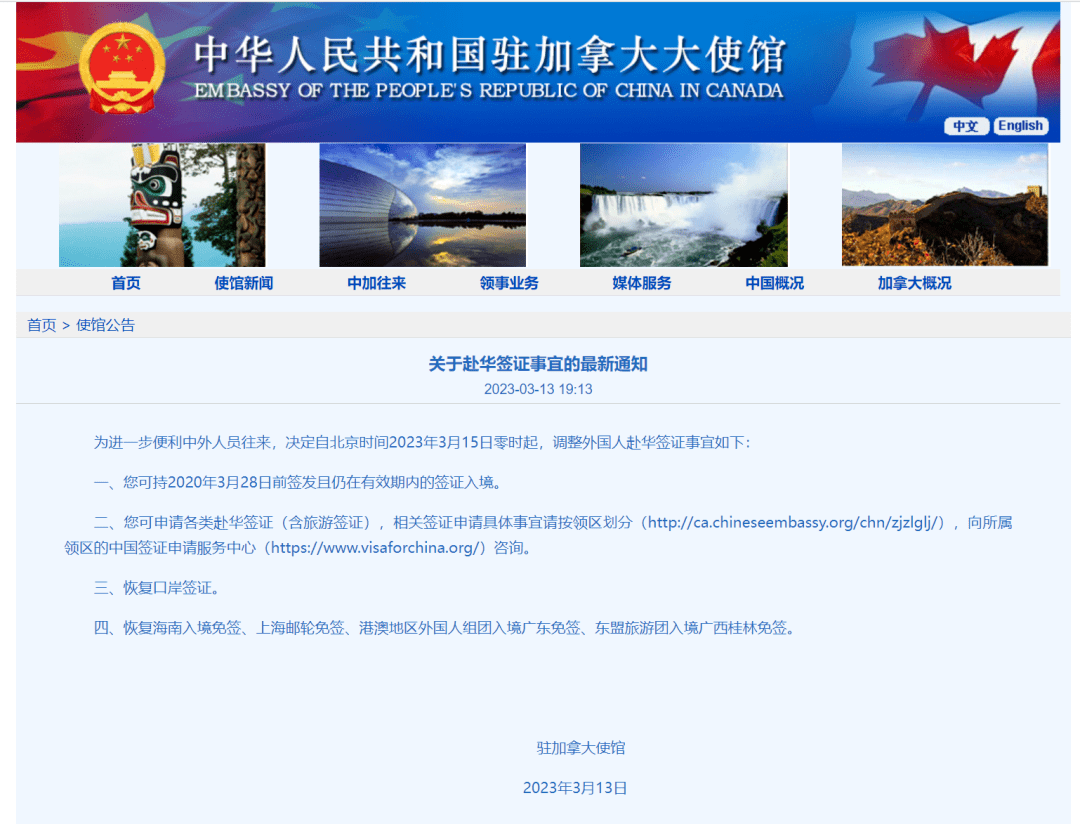Open the 媒体服务 section
Screen dimensions: 1080x824
click(x=642, y=283)
